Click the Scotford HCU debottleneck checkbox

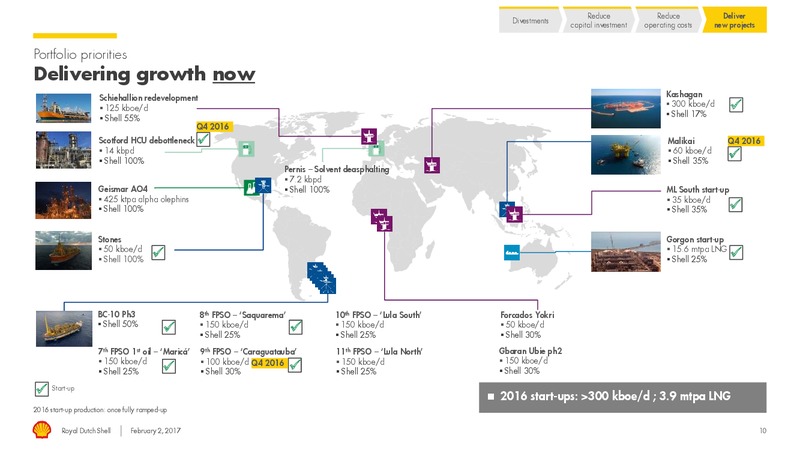click(x=203, y=139)
